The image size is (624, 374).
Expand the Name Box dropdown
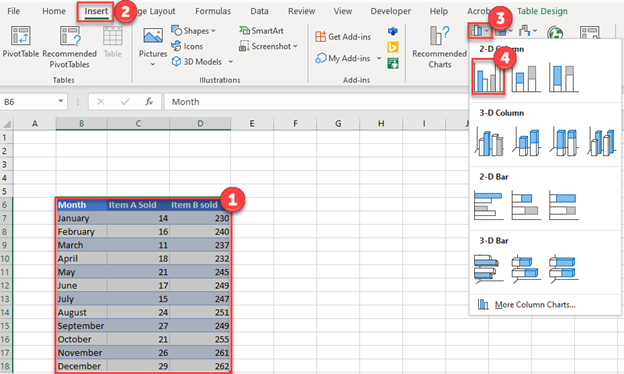pos(60,101)
